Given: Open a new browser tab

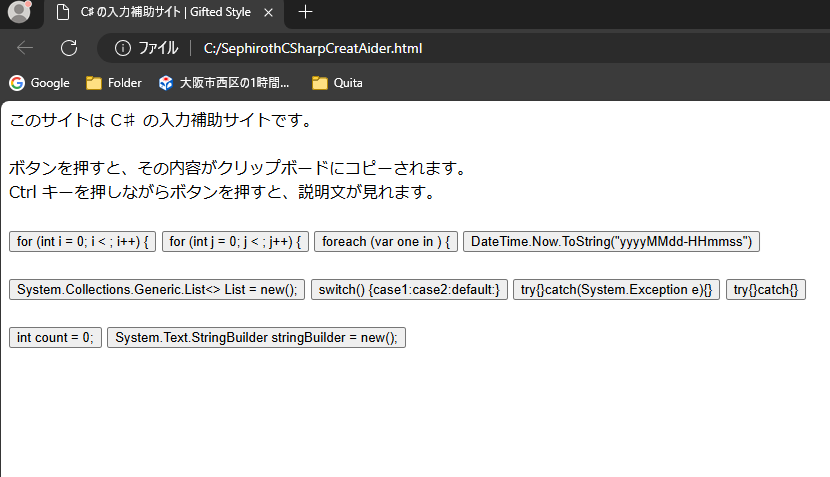Looking at the screenshot, I should pyautogui.click(x=305, y=12).
